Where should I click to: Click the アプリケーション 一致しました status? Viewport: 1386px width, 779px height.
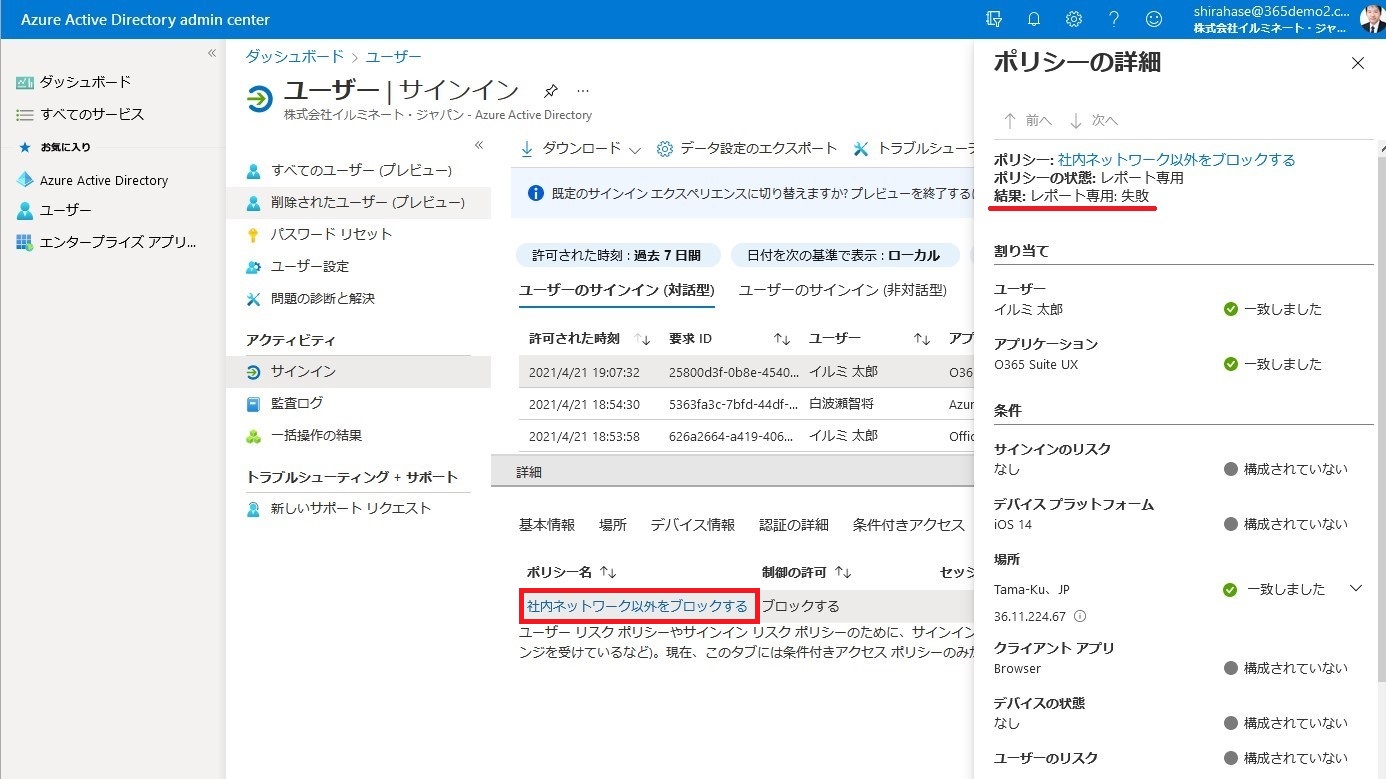point(1272,364)
